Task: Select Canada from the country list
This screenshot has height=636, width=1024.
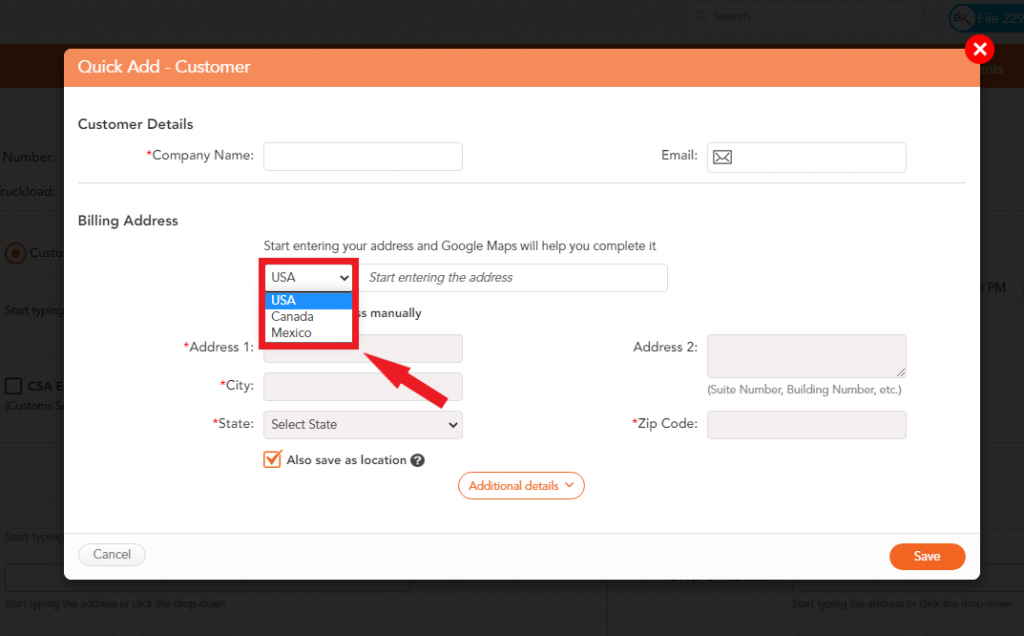Action: click(x=308, y=317)
